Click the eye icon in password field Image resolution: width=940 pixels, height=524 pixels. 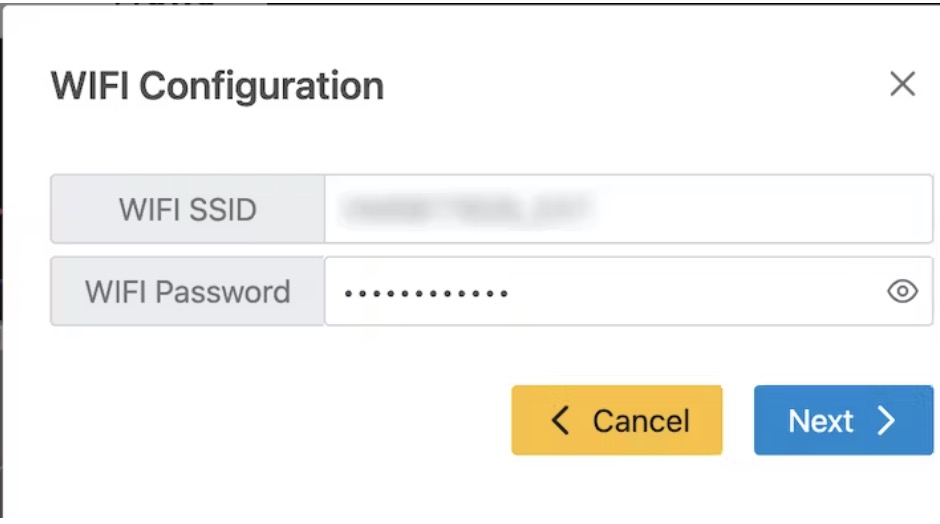pos(902,291)
